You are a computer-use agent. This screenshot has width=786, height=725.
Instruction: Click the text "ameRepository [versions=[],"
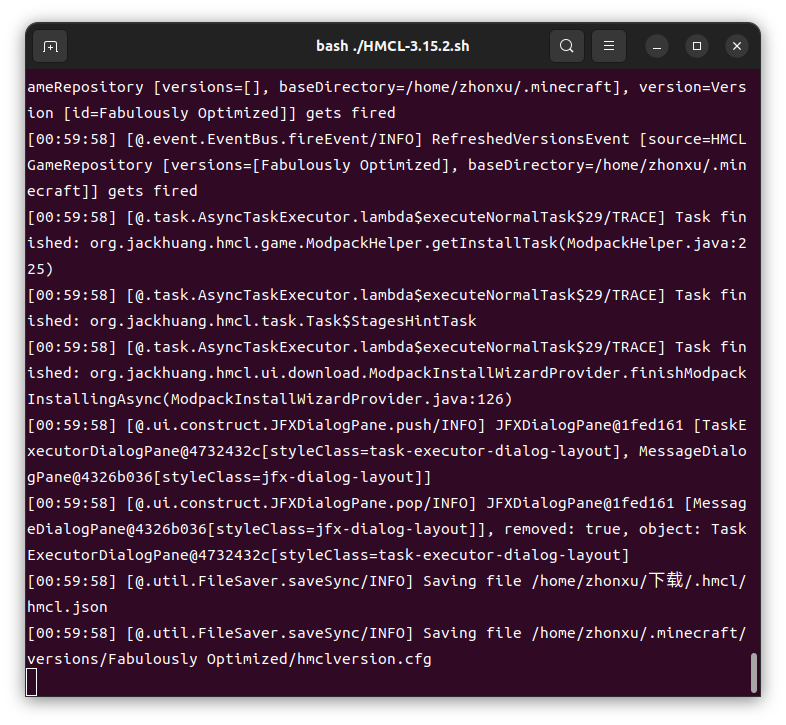(x=148, y=87)
